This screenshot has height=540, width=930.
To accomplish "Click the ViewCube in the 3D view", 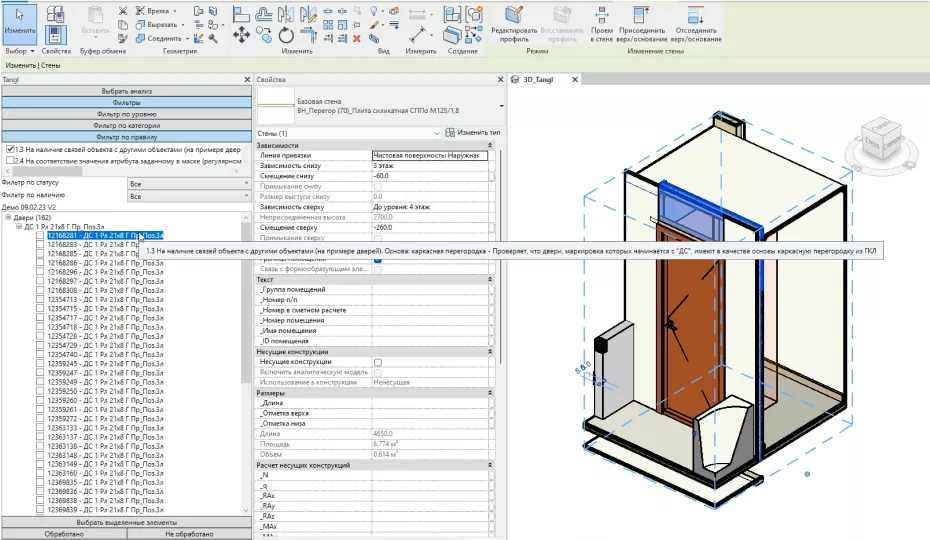I will 882,140.
